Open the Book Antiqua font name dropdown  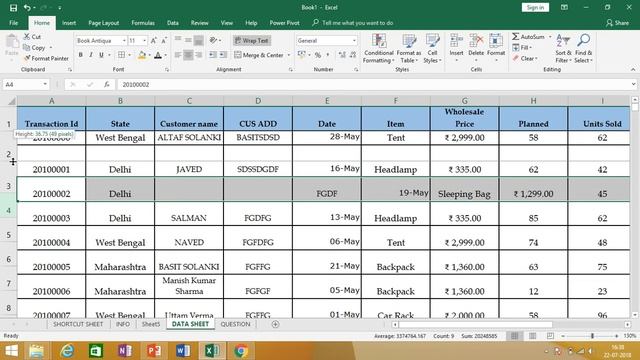(x=124, y=41)
